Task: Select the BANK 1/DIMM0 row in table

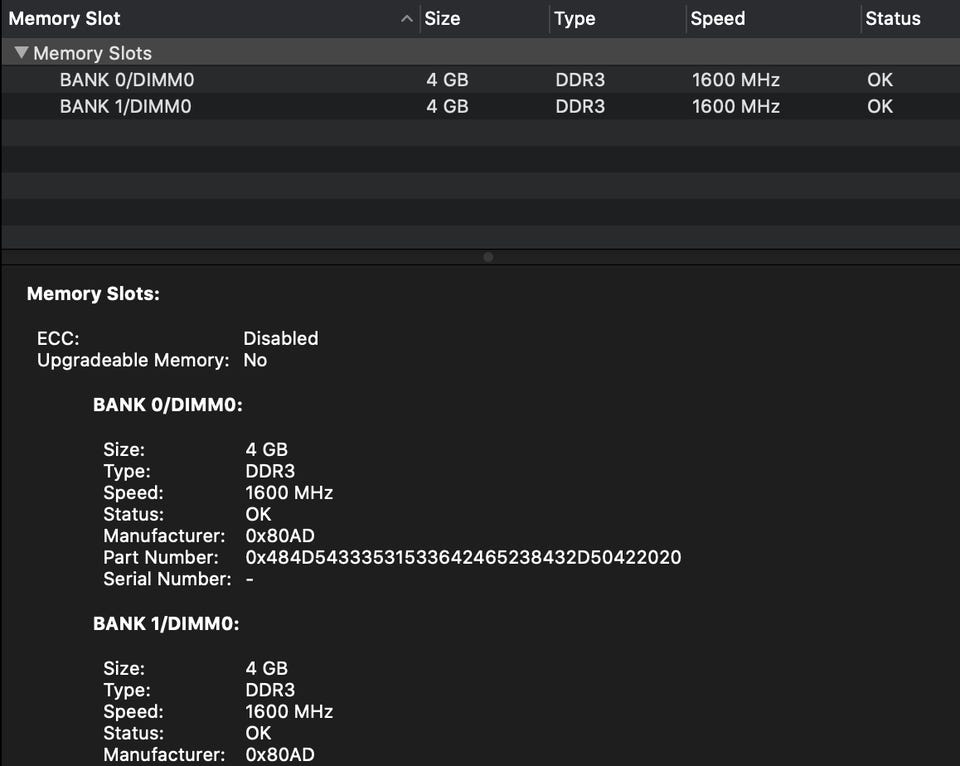Action: 126,106
